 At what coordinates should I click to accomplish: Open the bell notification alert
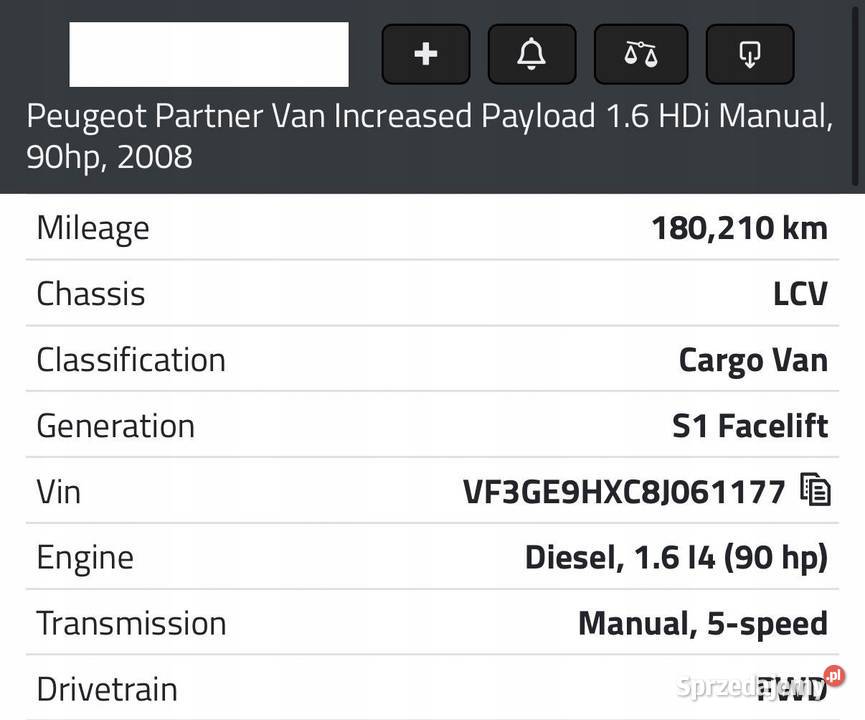point(532,54)
